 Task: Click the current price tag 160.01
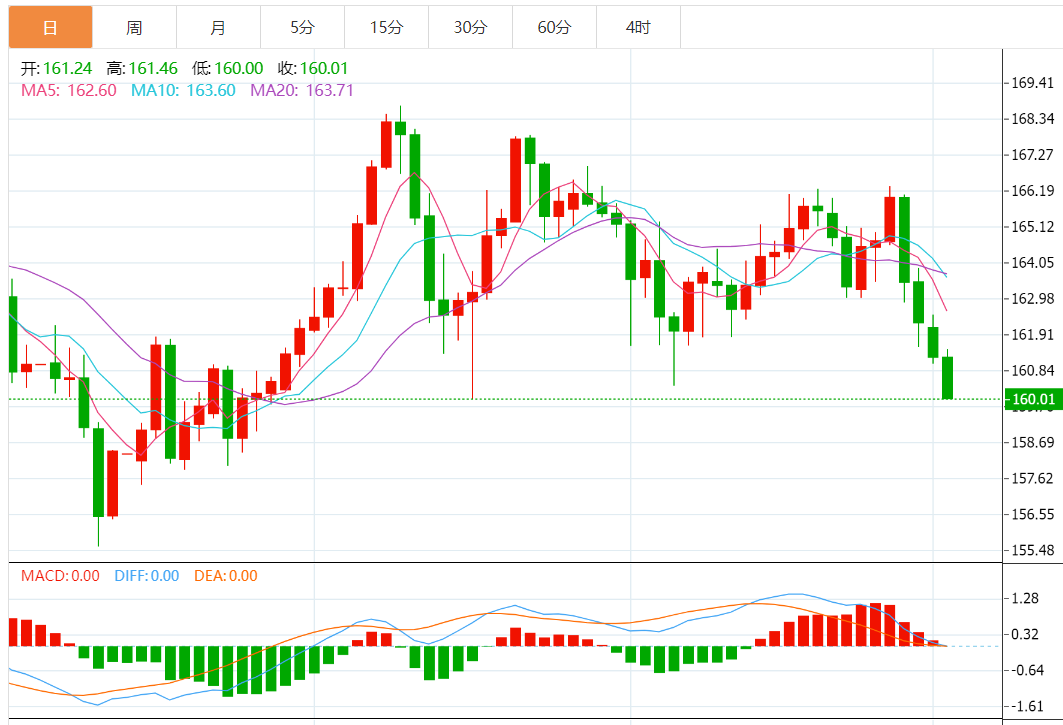[1033, 399]
